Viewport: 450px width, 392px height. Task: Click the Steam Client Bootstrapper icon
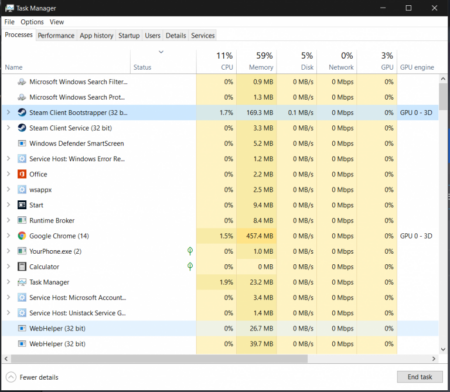pyautogui.click(x=22, y=113)
